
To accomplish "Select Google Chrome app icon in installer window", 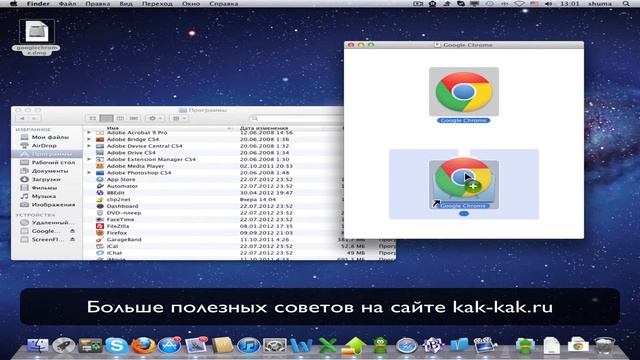I will pos(464,92).
